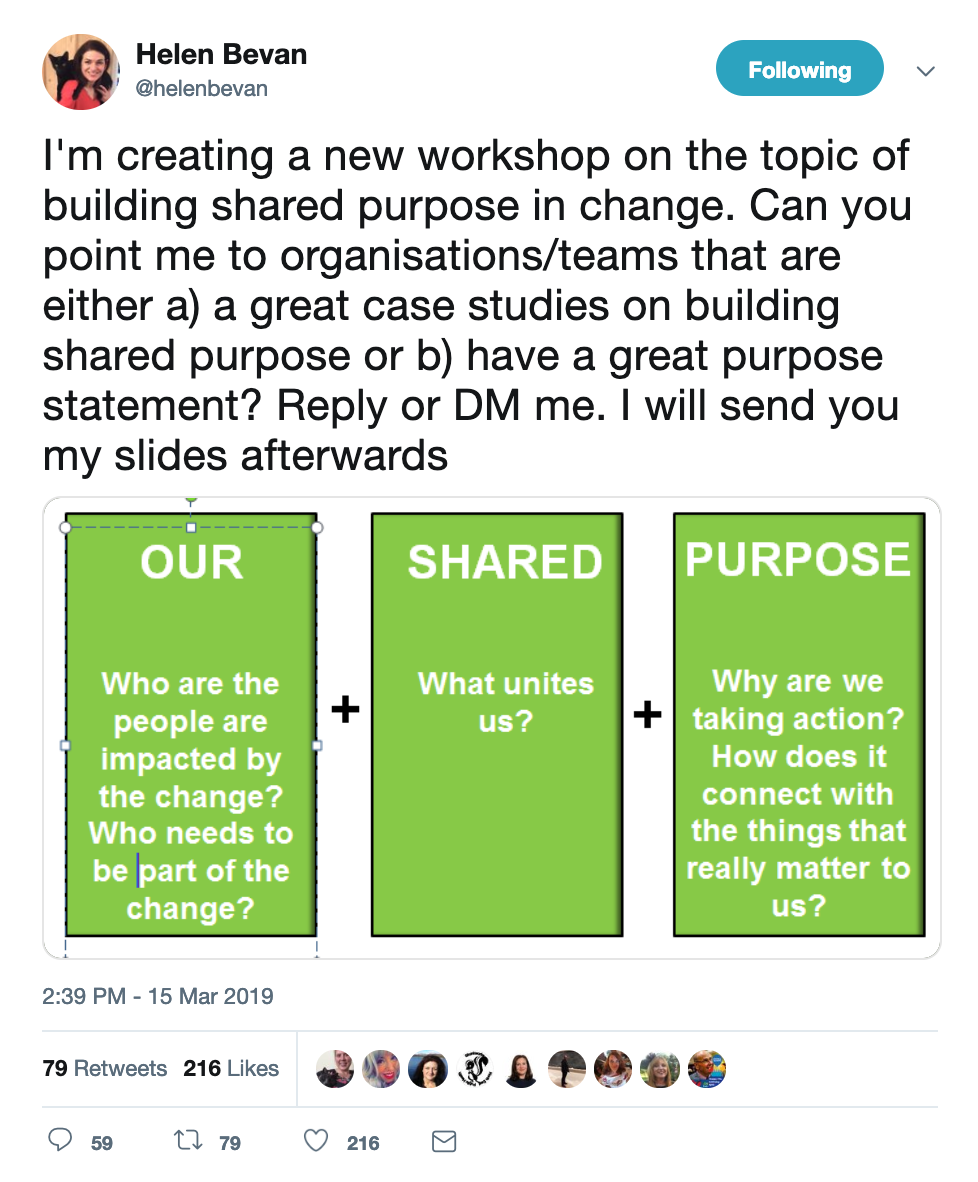
Task: Click the liker avatar of woman in black top
Action: [x=521, y=1068]
